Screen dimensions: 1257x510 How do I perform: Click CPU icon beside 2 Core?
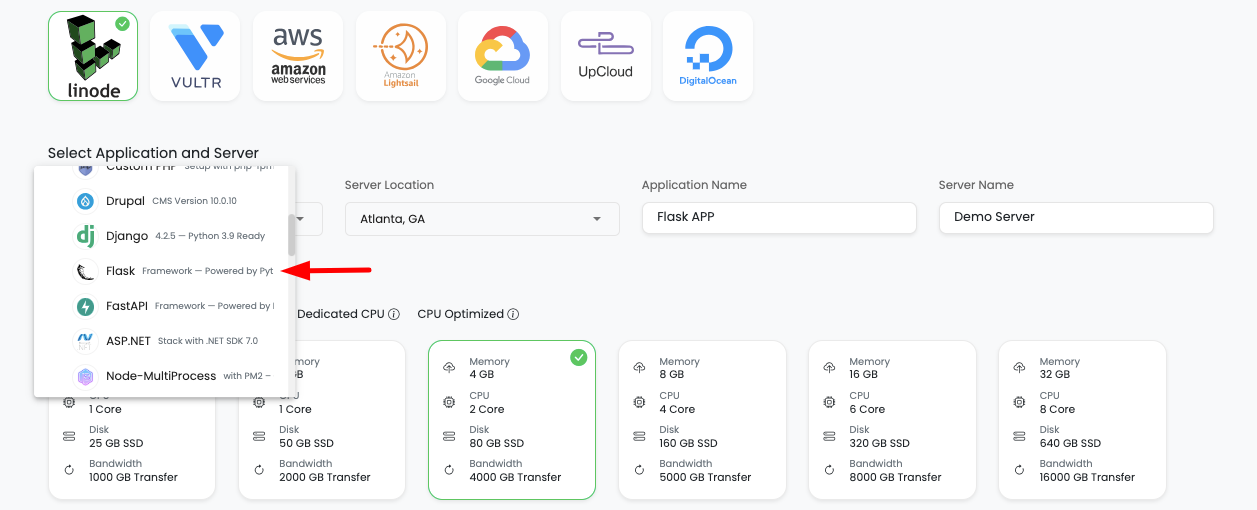(x=449, y=402)
